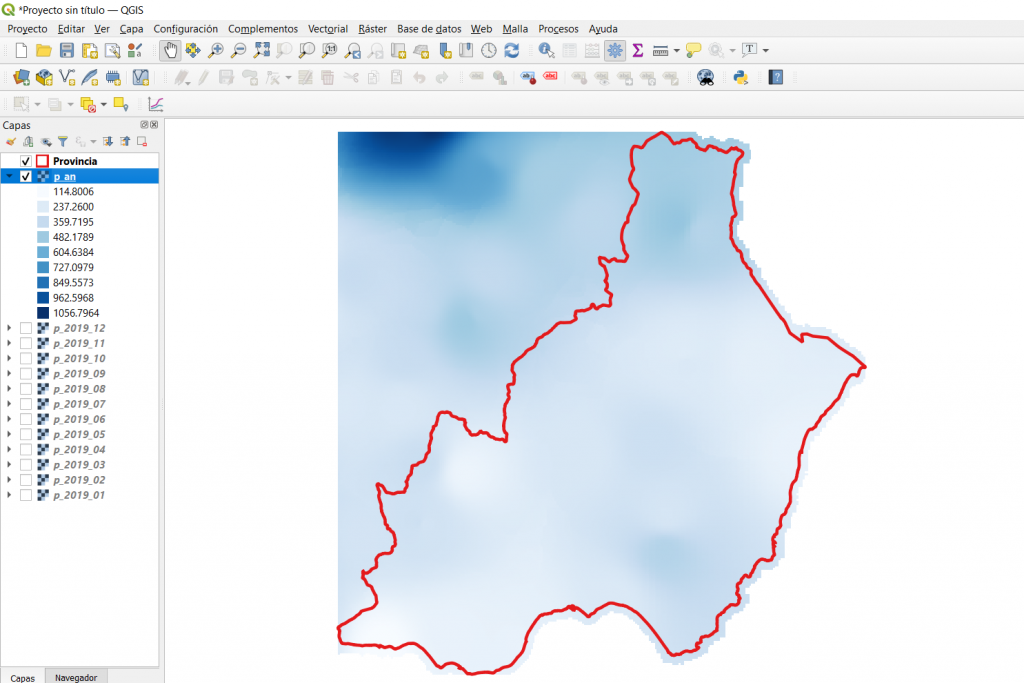Enable the p_2019_12 layer checkbox
1024x683 pixels.
coord(26,328)
